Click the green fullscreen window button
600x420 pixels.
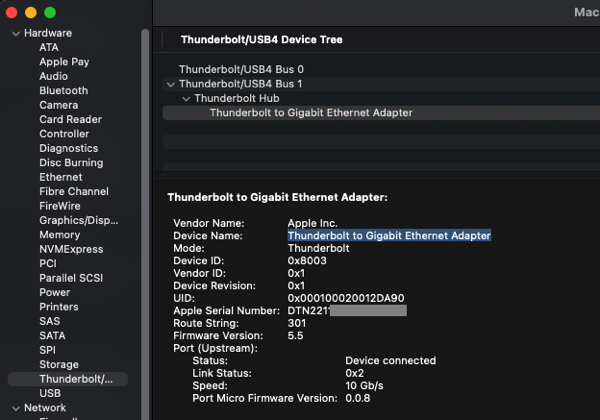click(50, 13)
